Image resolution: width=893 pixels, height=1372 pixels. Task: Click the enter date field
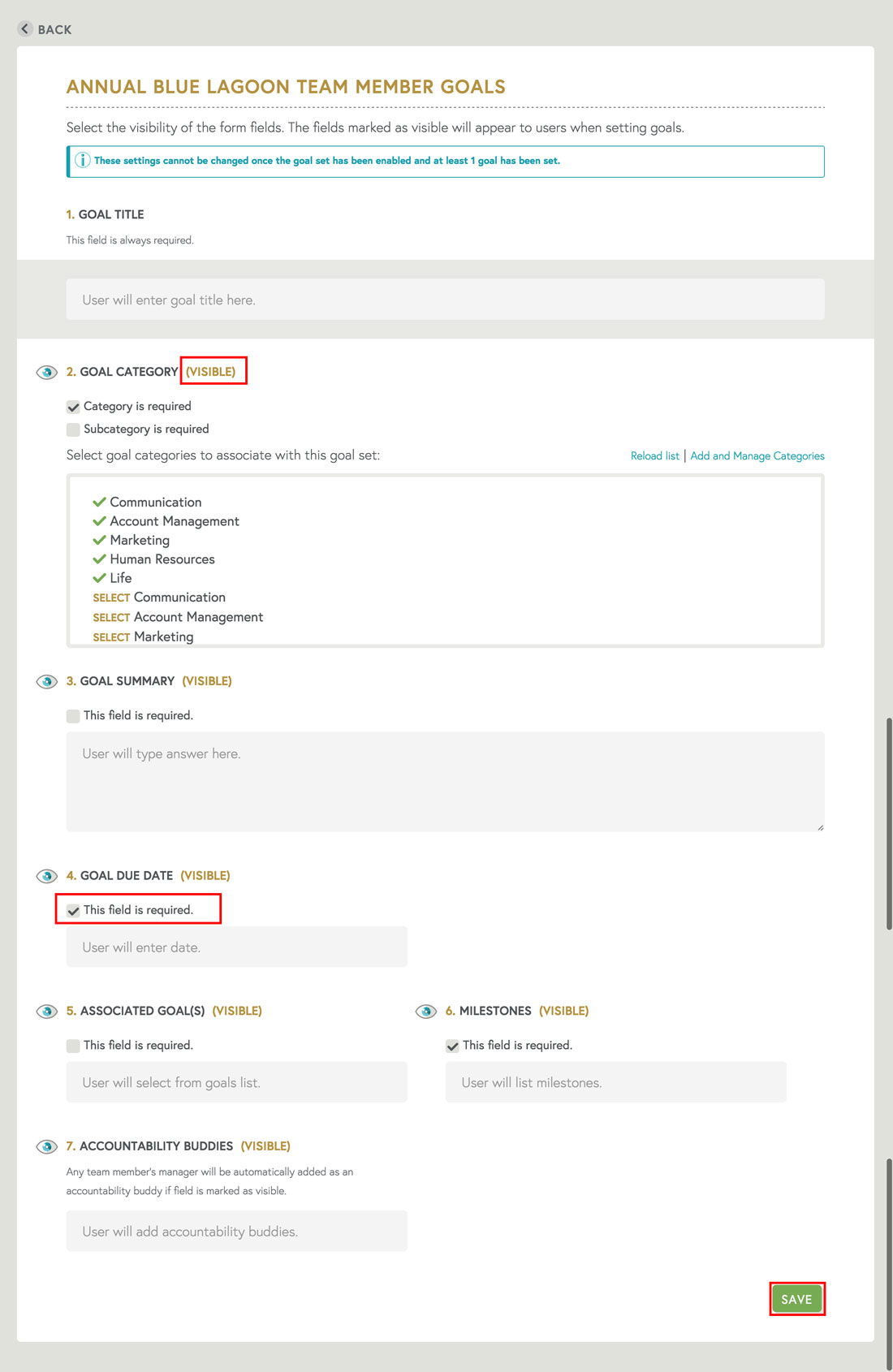click(237, 947)
